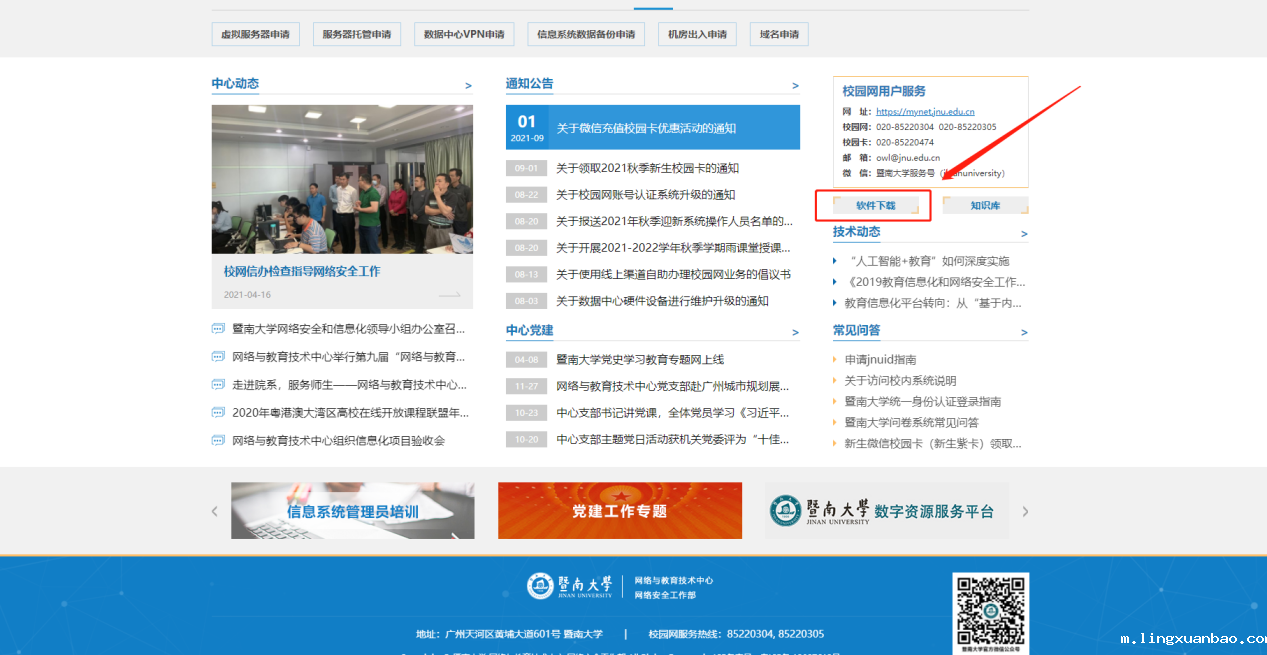Open news 暨南大学网络安全和信息化领导小组办公室召

click(349, 328)
